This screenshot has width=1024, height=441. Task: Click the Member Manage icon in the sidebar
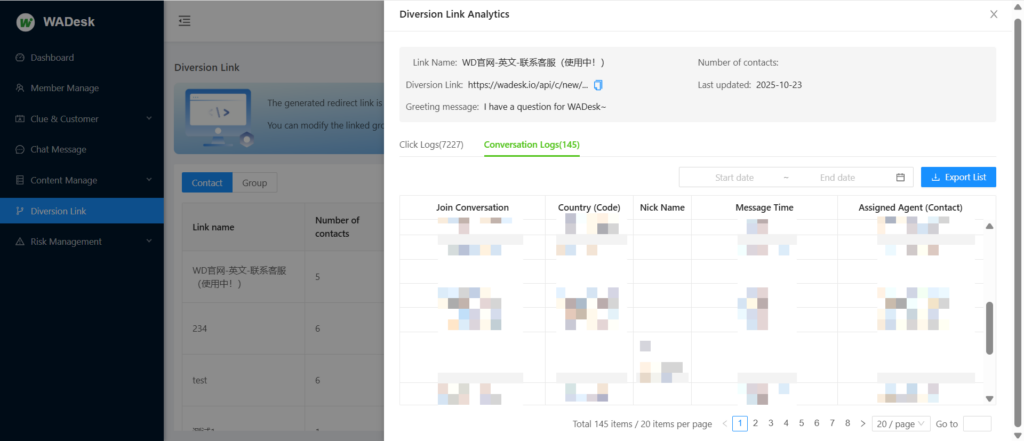coord(20,88)
